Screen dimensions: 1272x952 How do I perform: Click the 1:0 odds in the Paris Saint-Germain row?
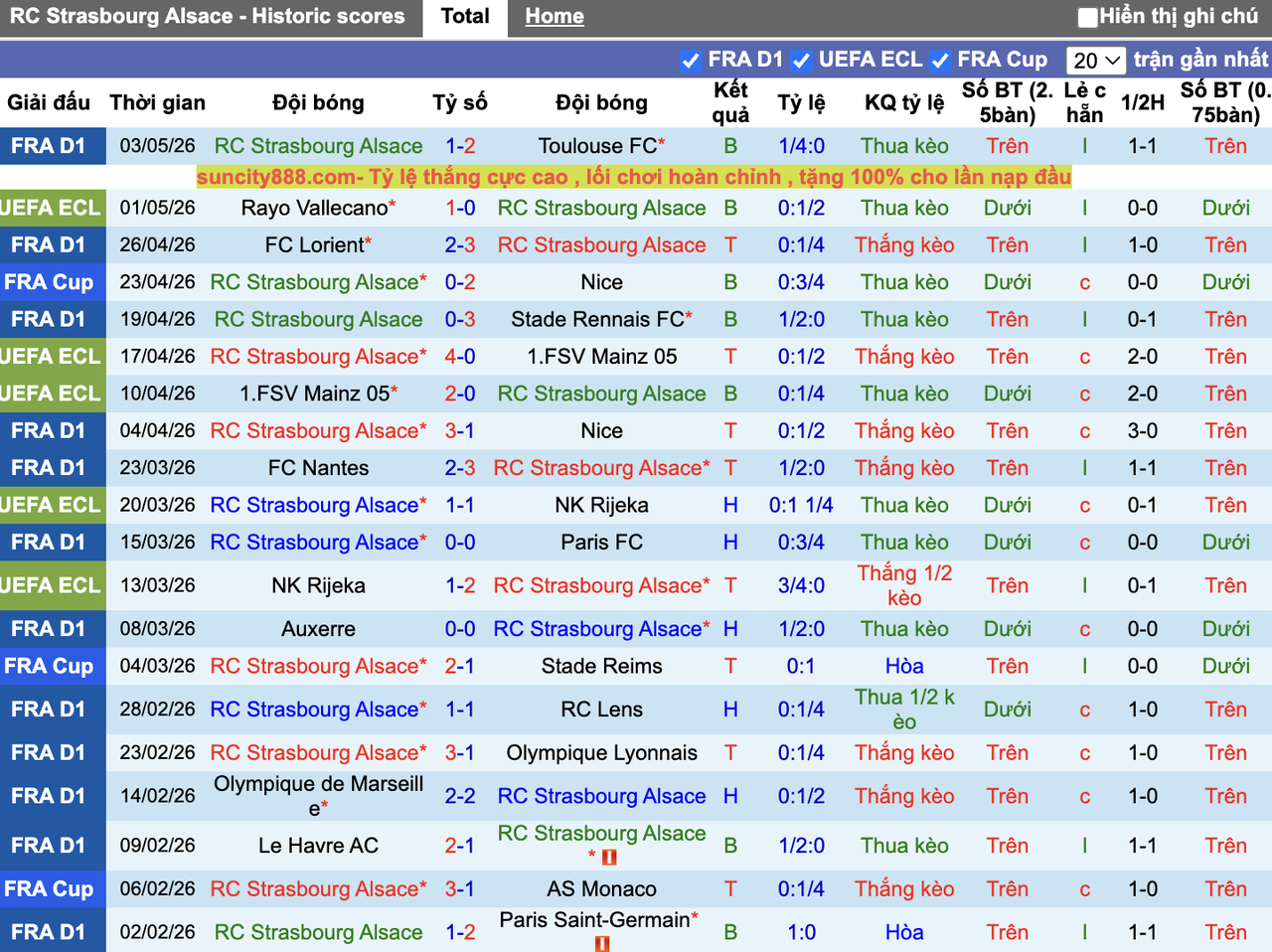coord(801,932)
